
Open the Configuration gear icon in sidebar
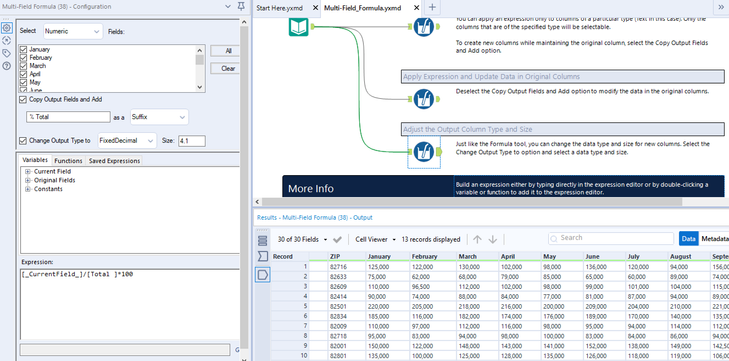(7, 28)
